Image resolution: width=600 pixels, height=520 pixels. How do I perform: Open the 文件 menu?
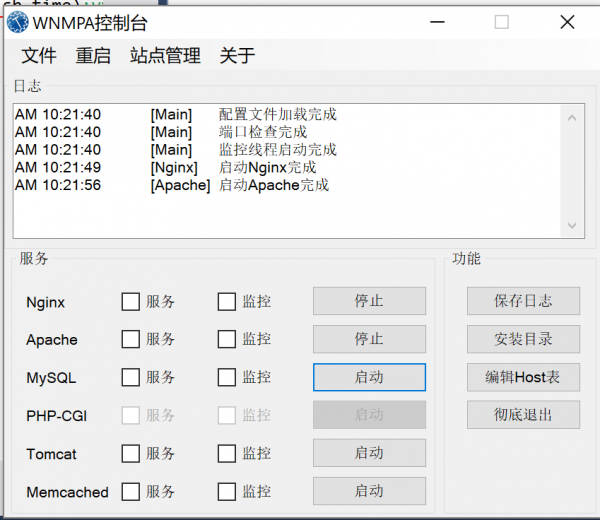point(39,55)
